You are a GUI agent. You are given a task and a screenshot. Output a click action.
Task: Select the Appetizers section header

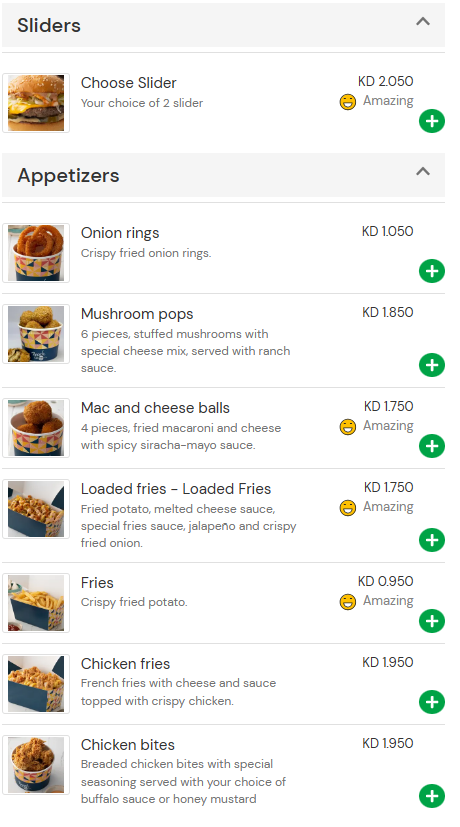223,175
